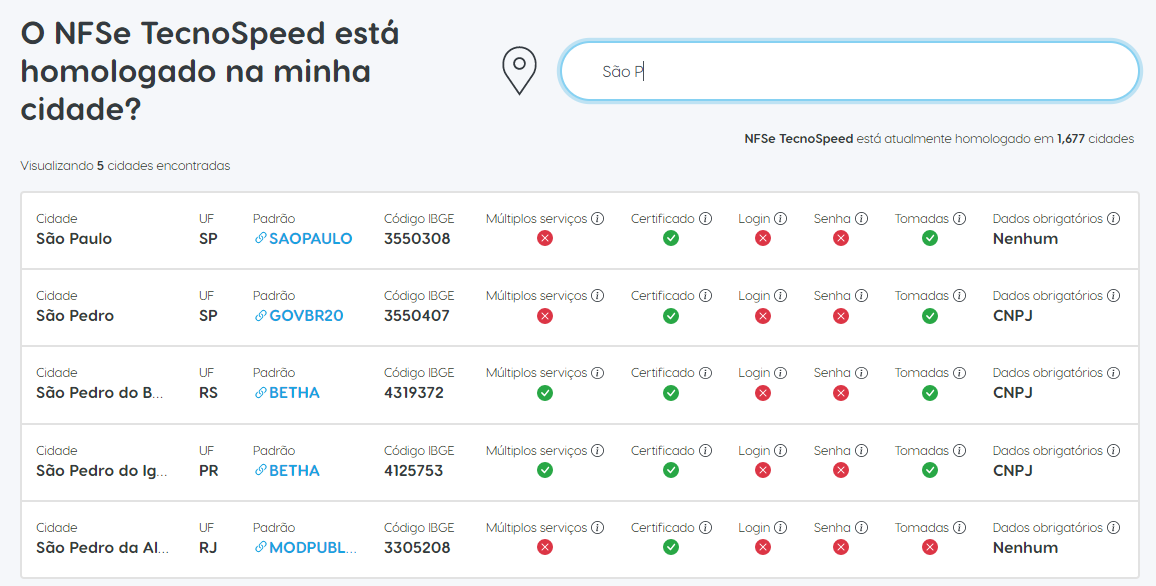The image size is (1156, 586).
Task: Select the city name "São Paulo"
Action: coord(74,239)
